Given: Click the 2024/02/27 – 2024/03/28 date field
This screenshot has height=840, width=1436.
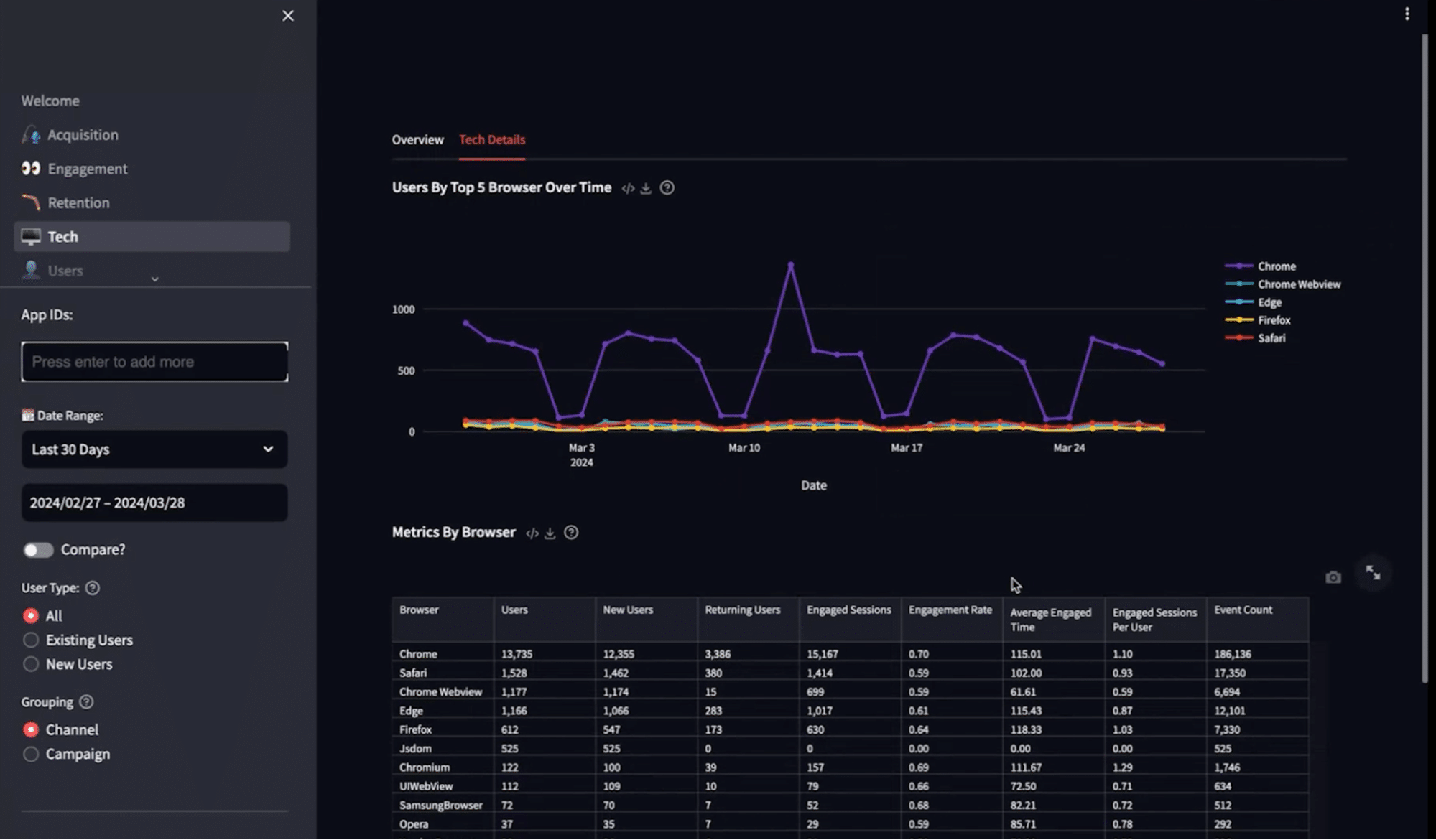Looking at the screenshot, I should click(x=154, y=502).
